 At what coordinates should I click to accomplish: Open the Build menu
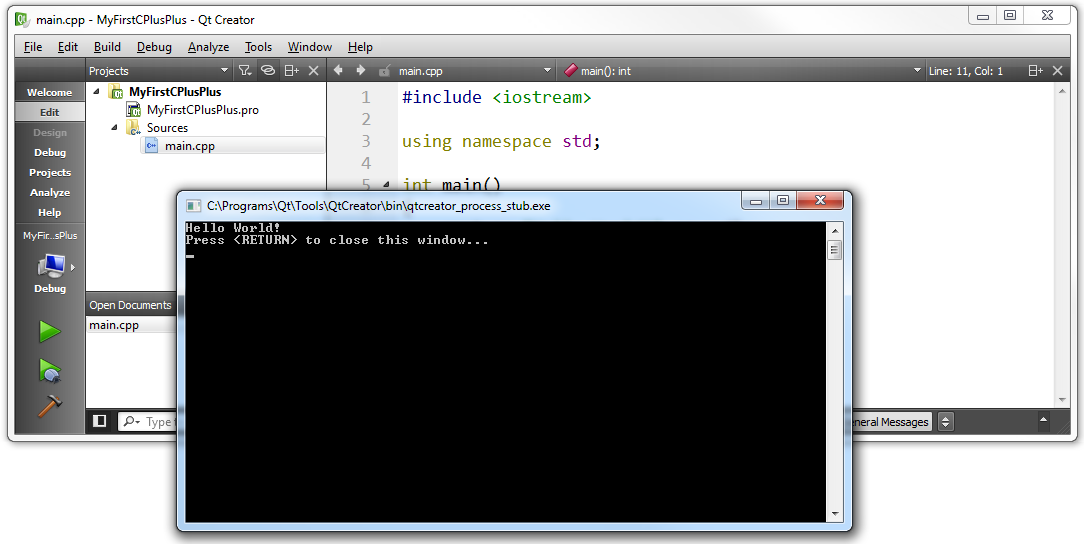click(107, 47)
